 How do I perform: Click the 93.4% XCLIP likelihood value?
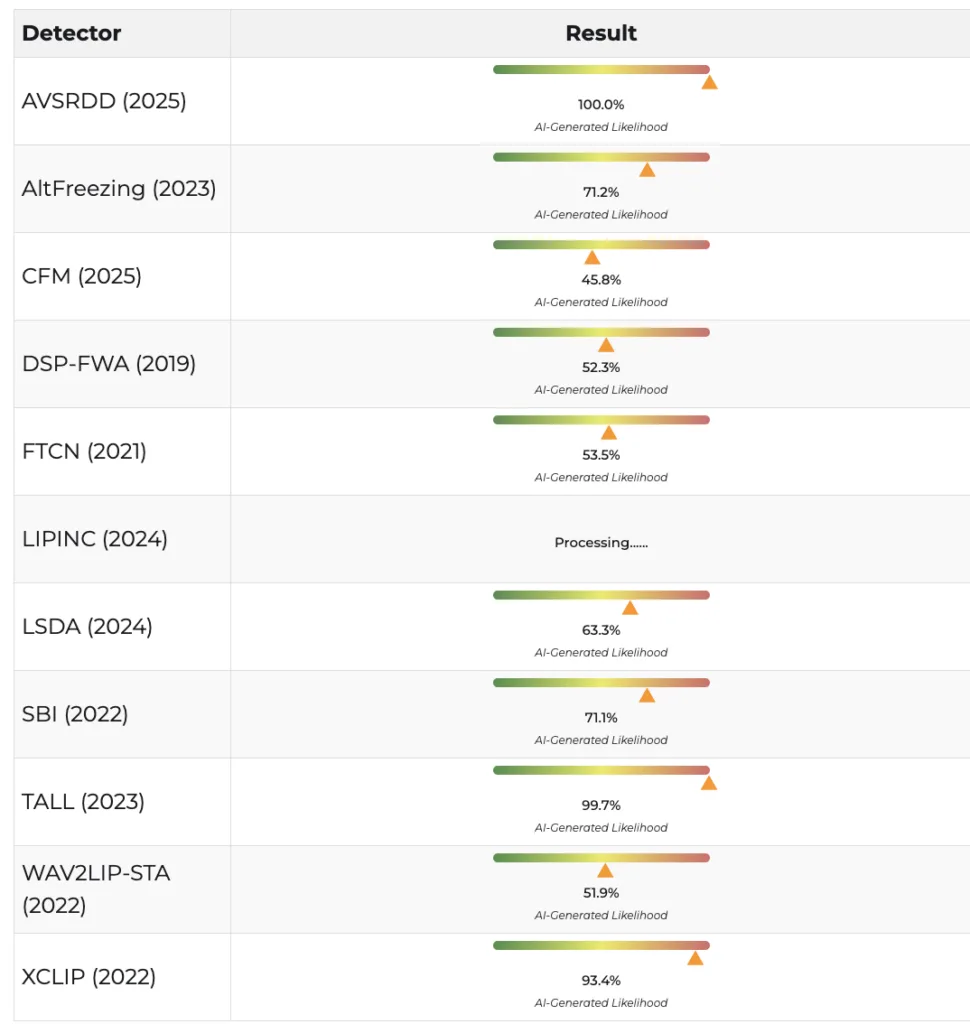601,980
